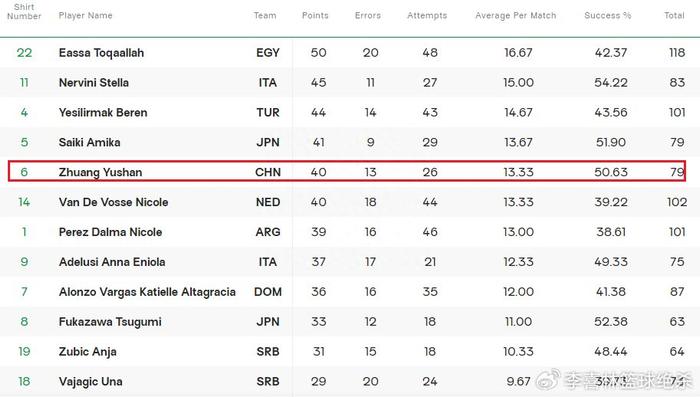Image resolution: width=700 pixels, height=397 pixels.
Task: Open player Eassa Toqaallah's name link
Action: coord(101,53)
